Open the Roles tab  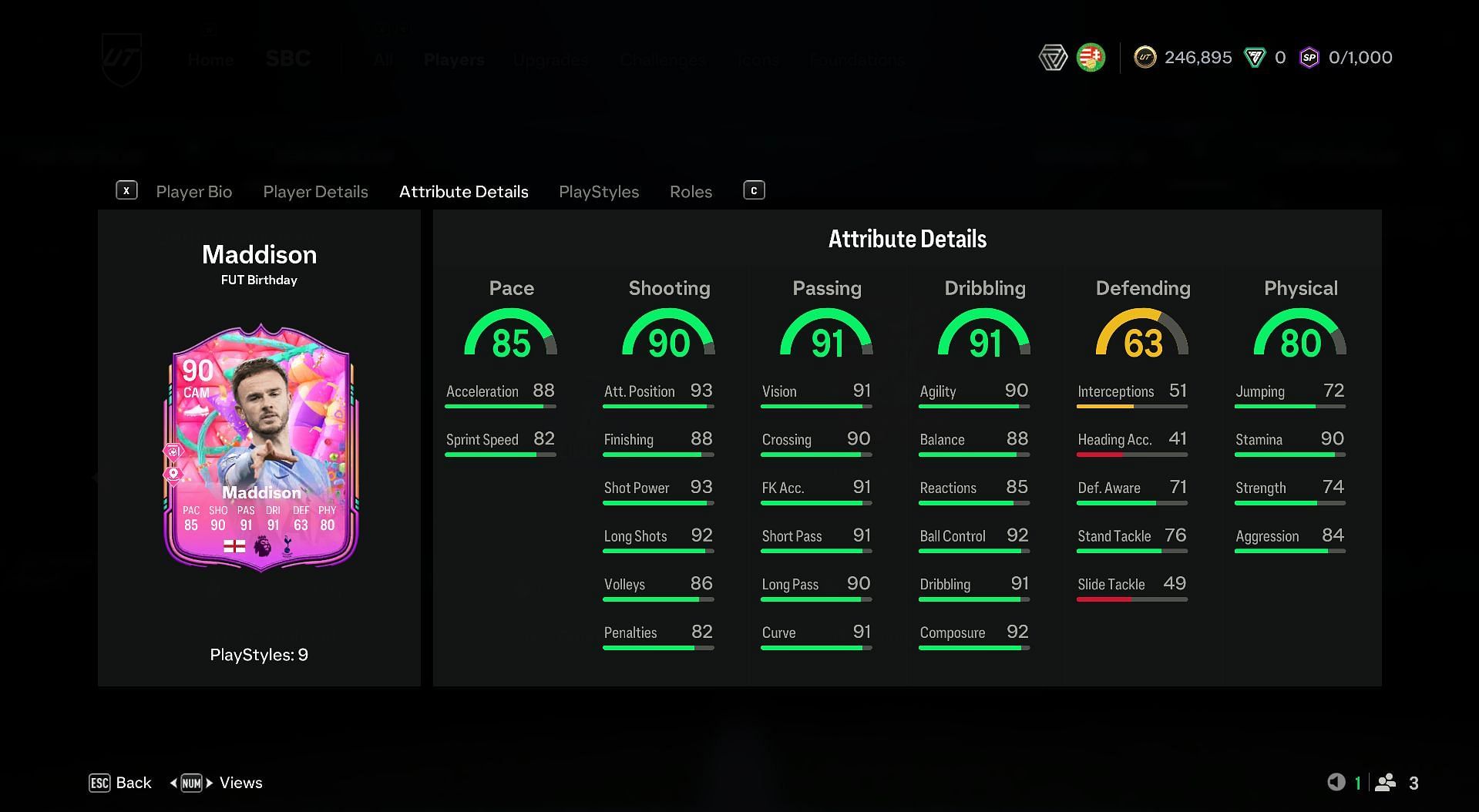point(691,192)
